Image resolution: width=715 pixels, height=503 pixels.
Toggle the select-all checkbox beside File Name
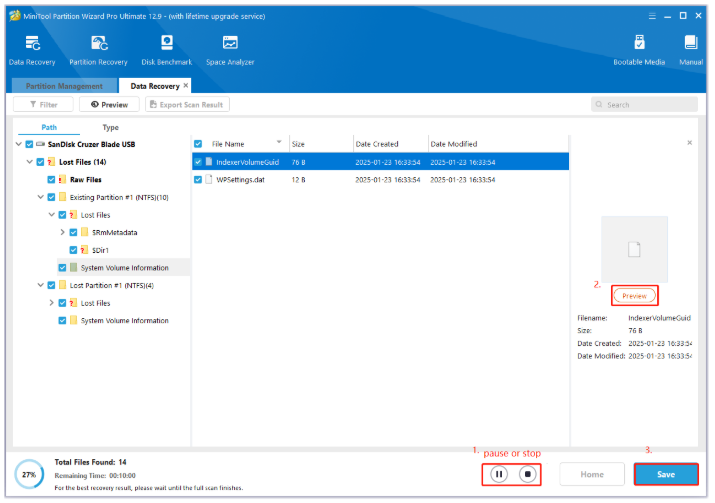(x=198, y=144)
